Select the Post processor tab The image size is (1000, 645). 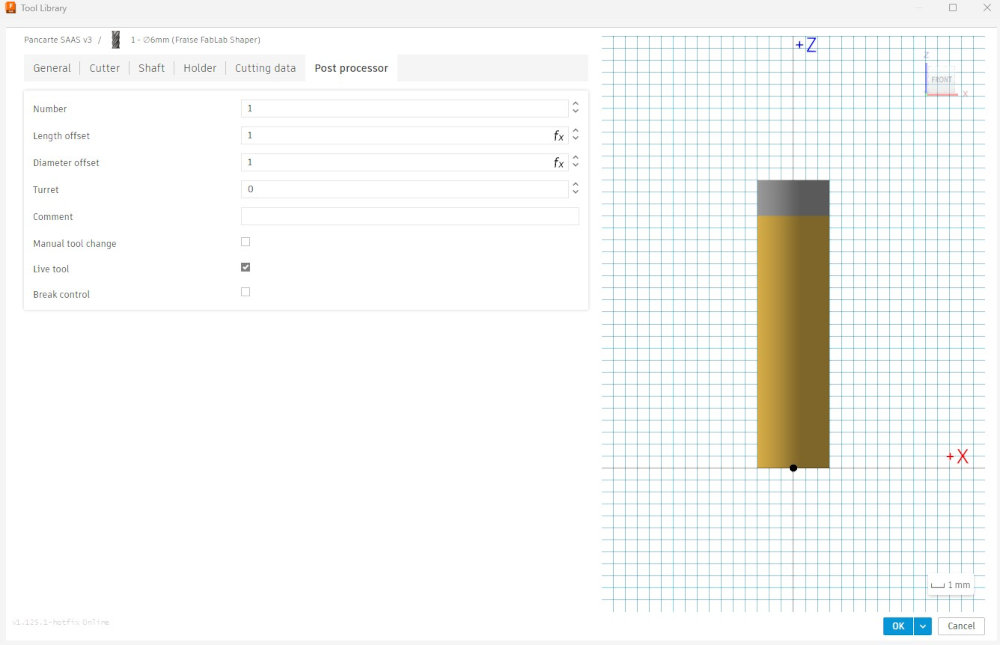[351, 68]
